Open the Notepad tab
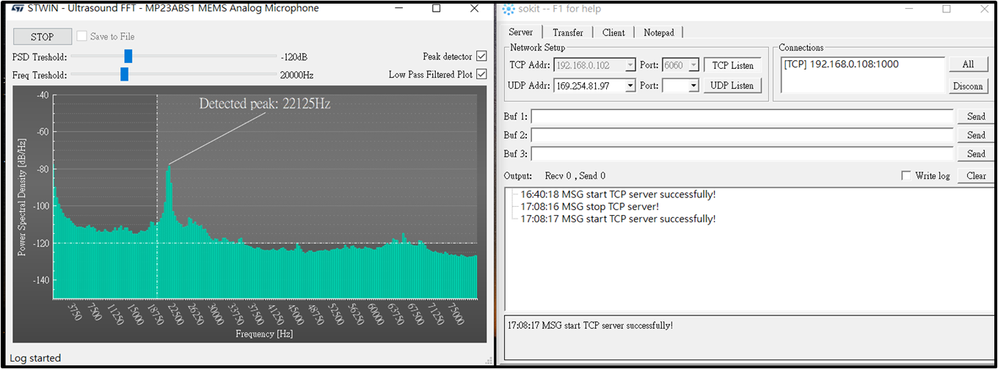Image resolution: width=998 pixels, height=369 pixels. (659, 32)
